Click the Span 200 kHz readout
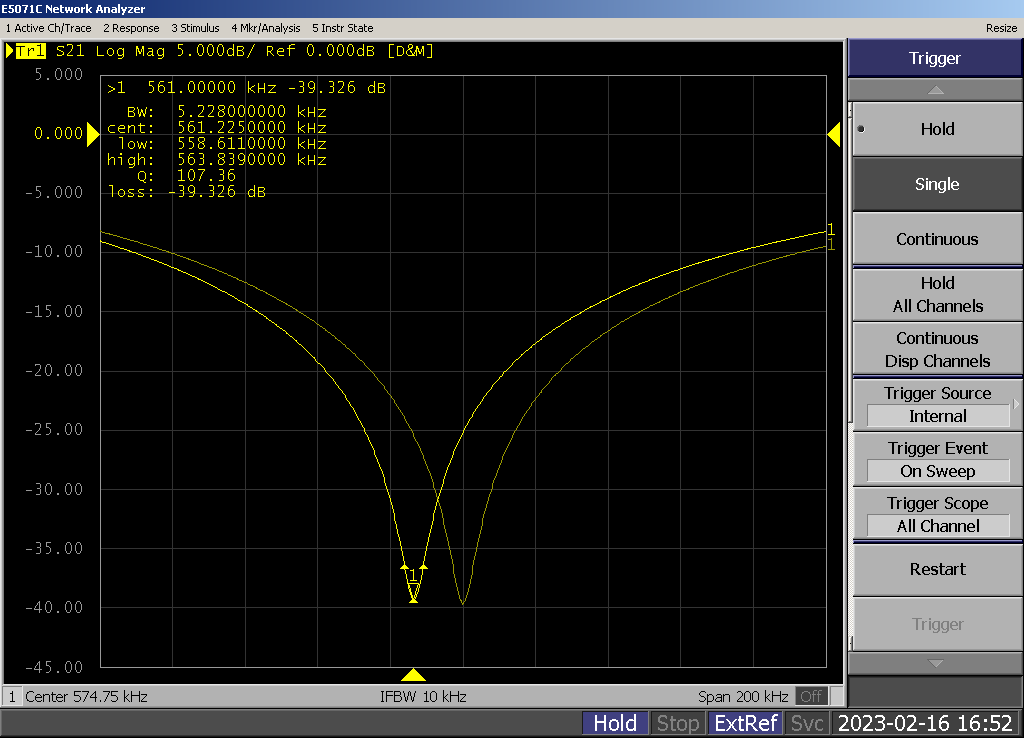 (x=743, y=696)
